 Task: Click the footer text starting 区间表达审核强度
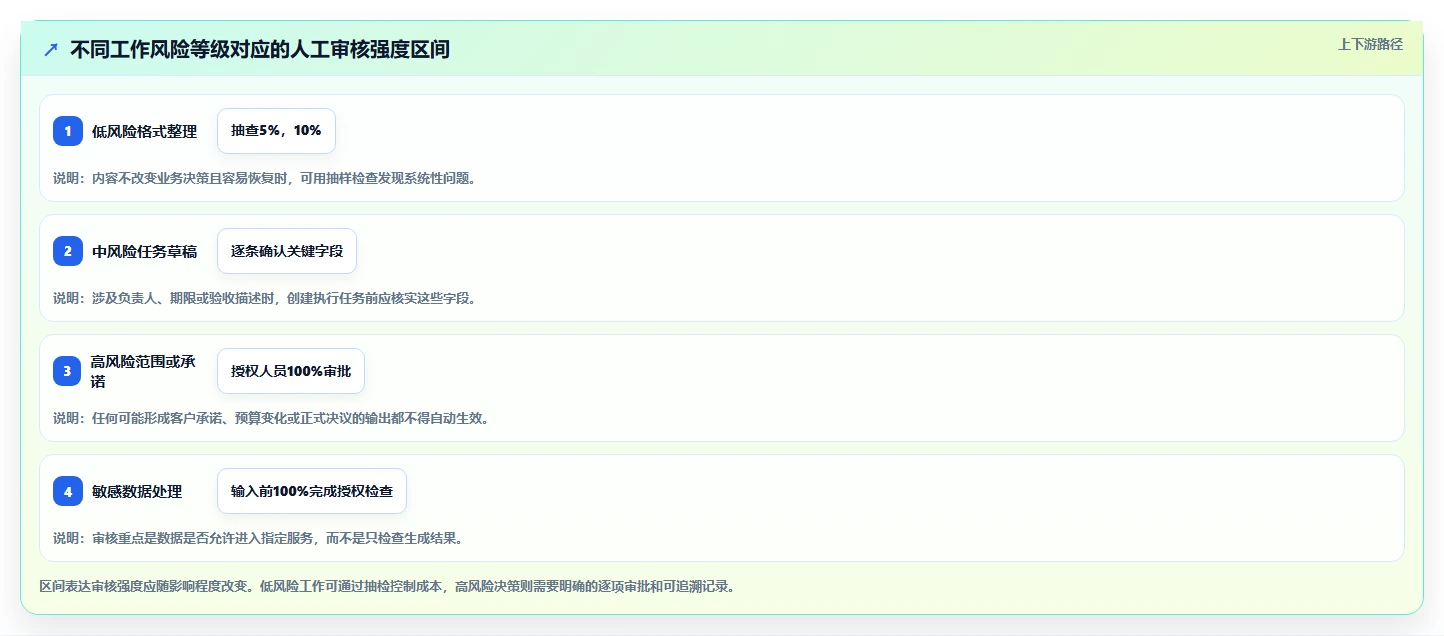[388, 586]
